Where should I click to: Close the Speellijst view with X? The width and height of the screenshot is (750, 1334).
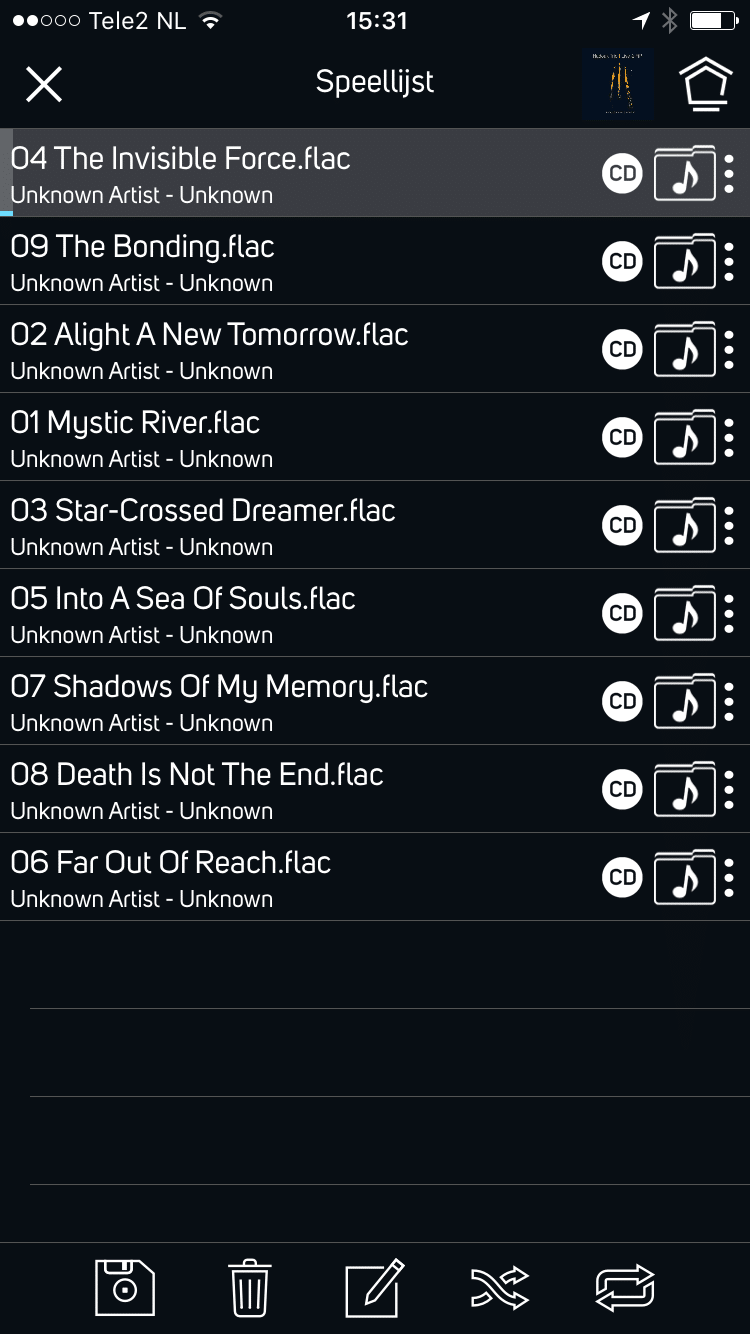44,84
